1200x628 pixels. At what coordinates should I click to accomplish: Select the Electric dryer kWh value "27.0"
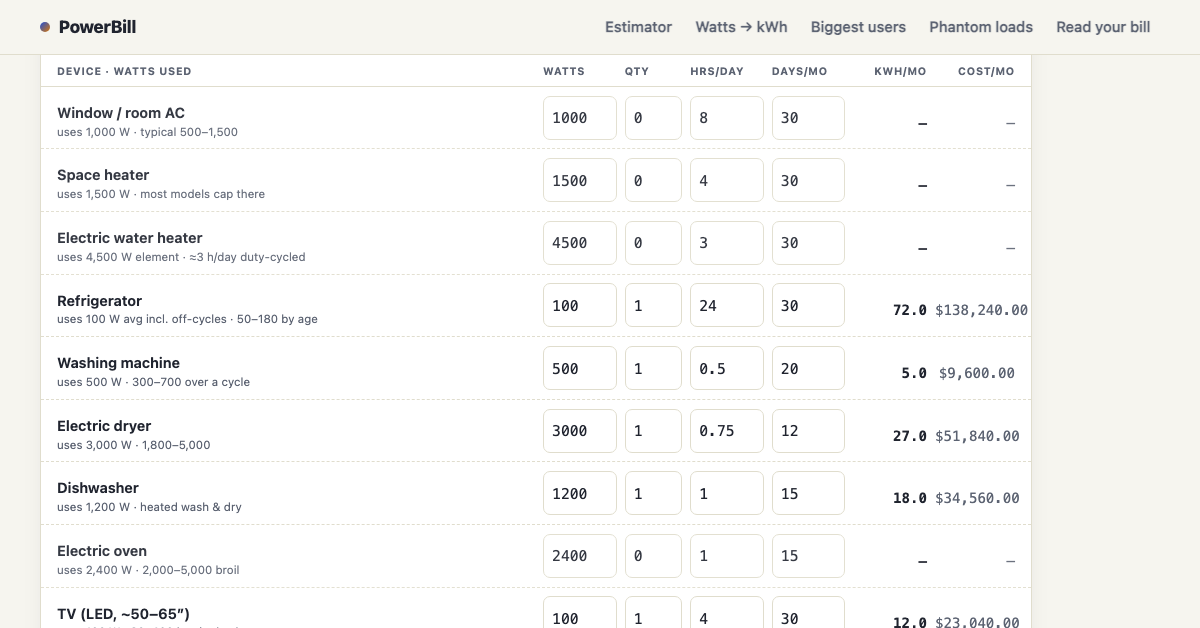(x=910, y=436)
